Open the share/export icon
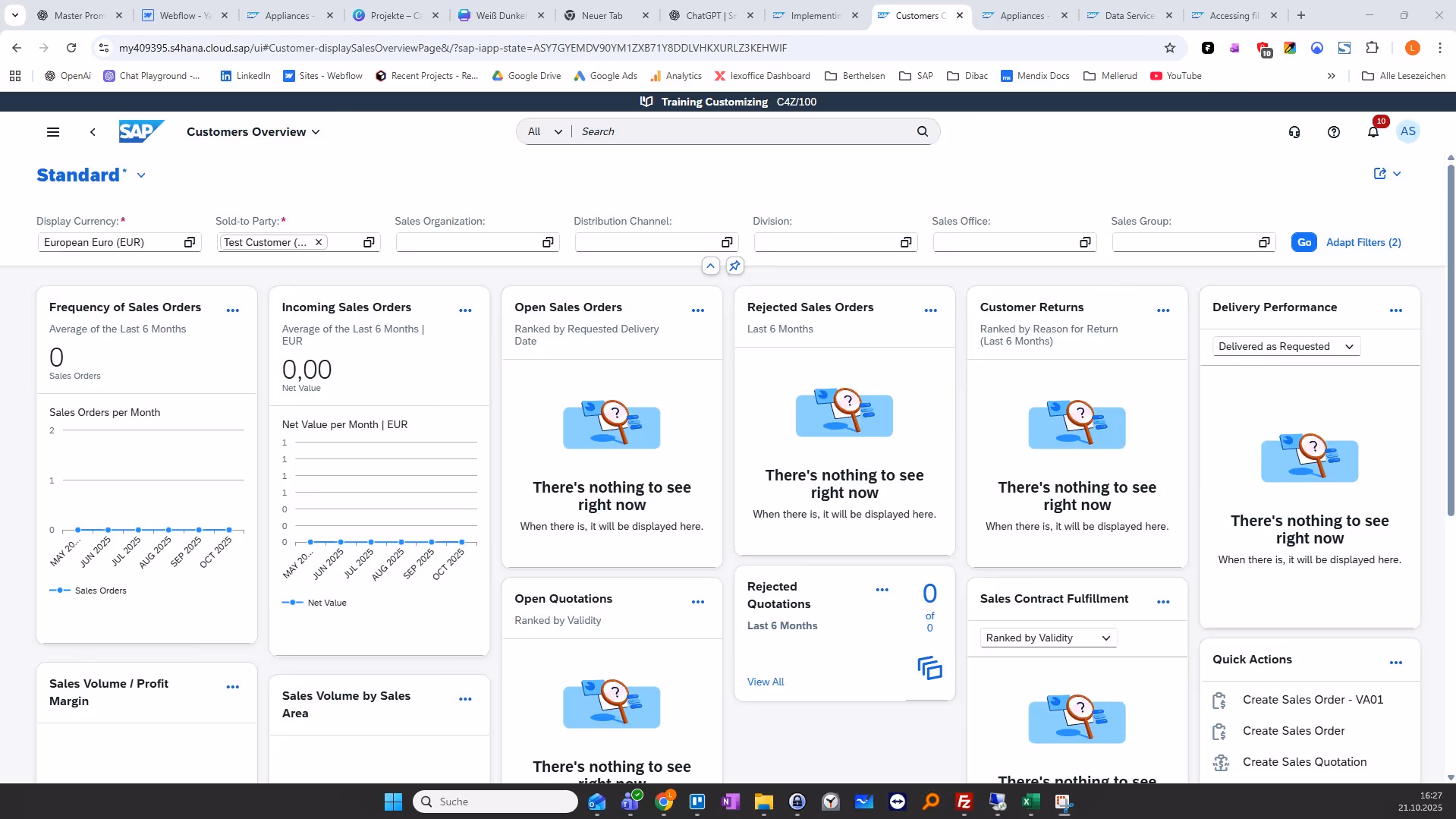Viewport: 1456px width, 819px height. 1379,174
